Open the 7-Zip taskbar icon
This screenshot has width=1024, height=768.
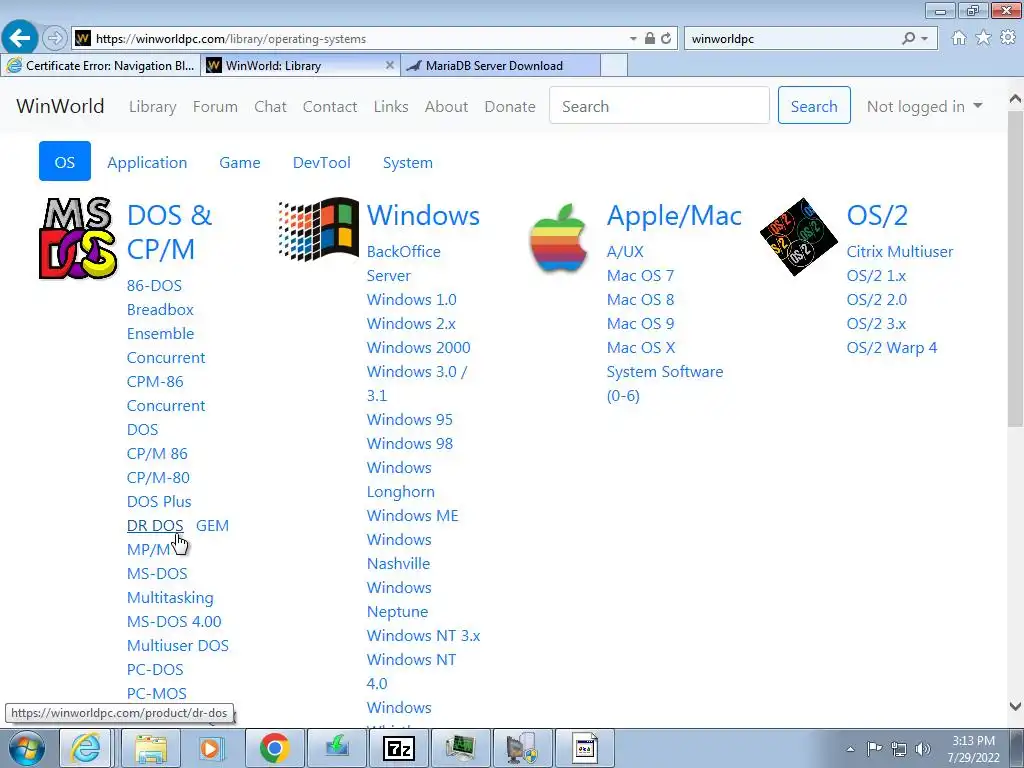coord(398,748)
